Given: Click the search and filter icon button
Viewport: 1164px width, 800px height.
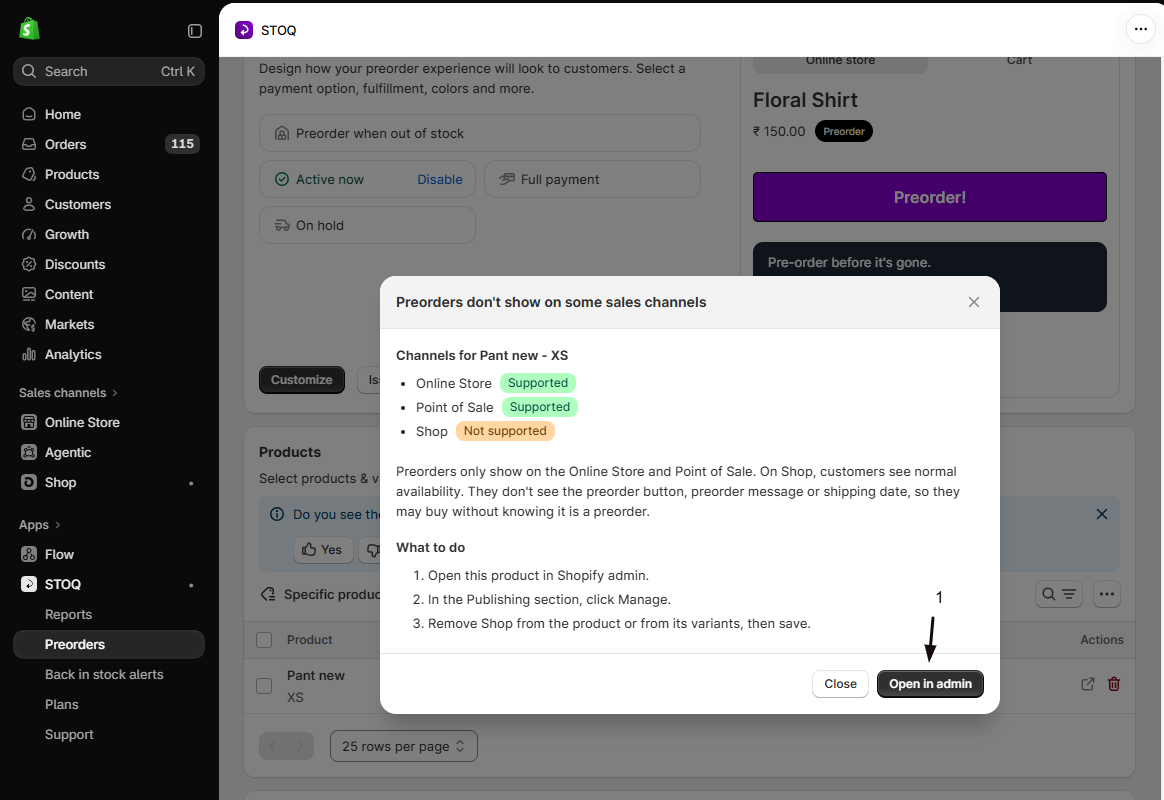Looking at the screenshot, I should [x=1059, y=594].
